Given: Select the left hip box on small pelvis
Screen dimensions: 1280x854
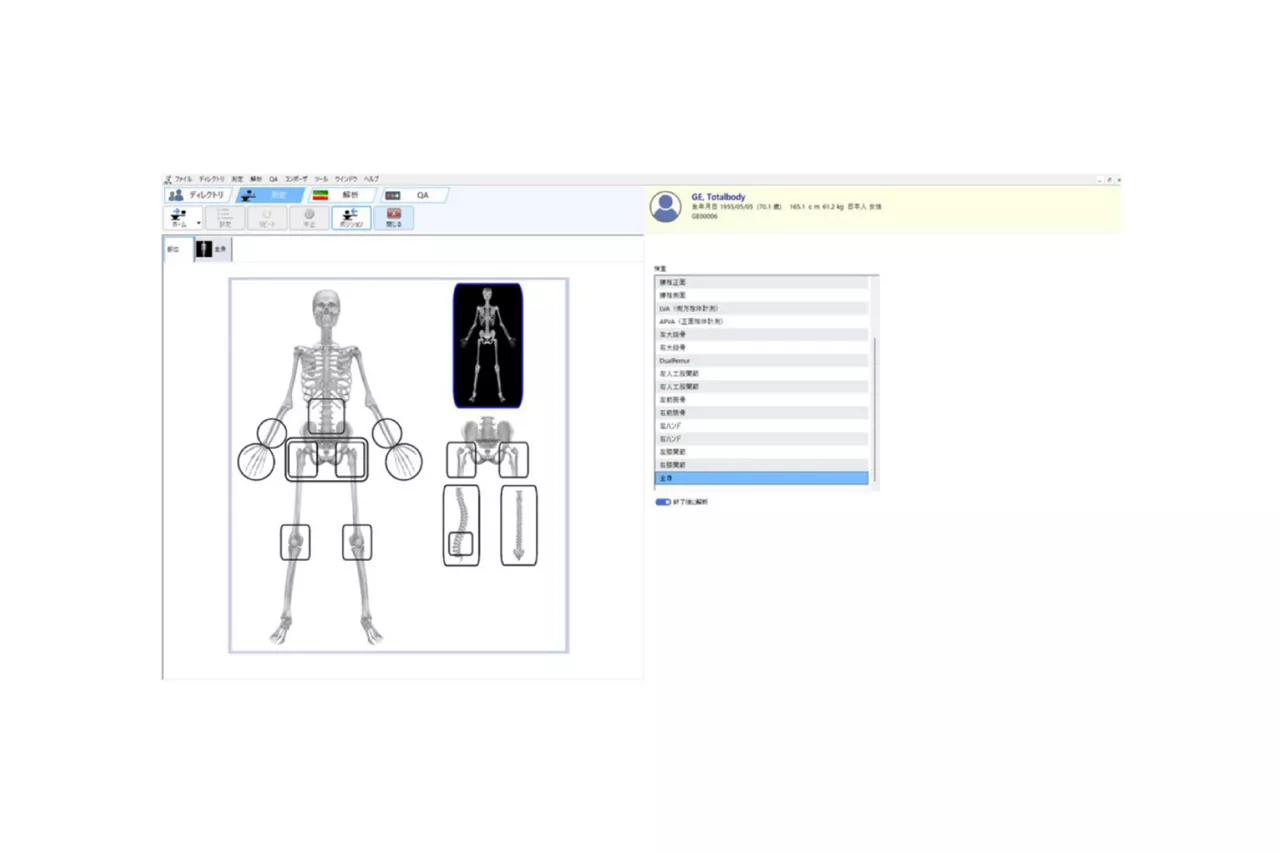Looking at the screenshot, I should 461,460.
